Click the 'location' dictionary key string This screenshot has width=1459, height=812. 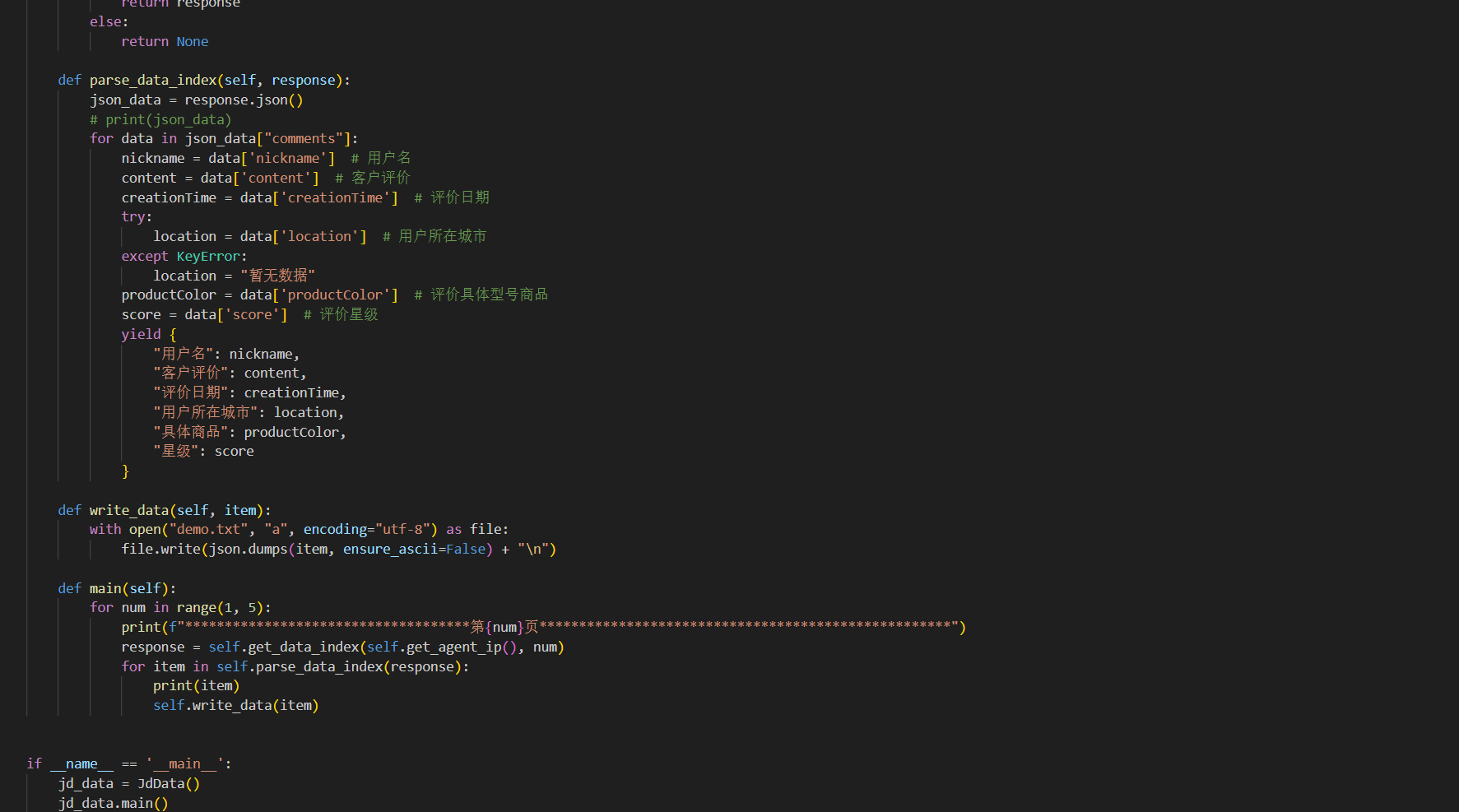320,236
